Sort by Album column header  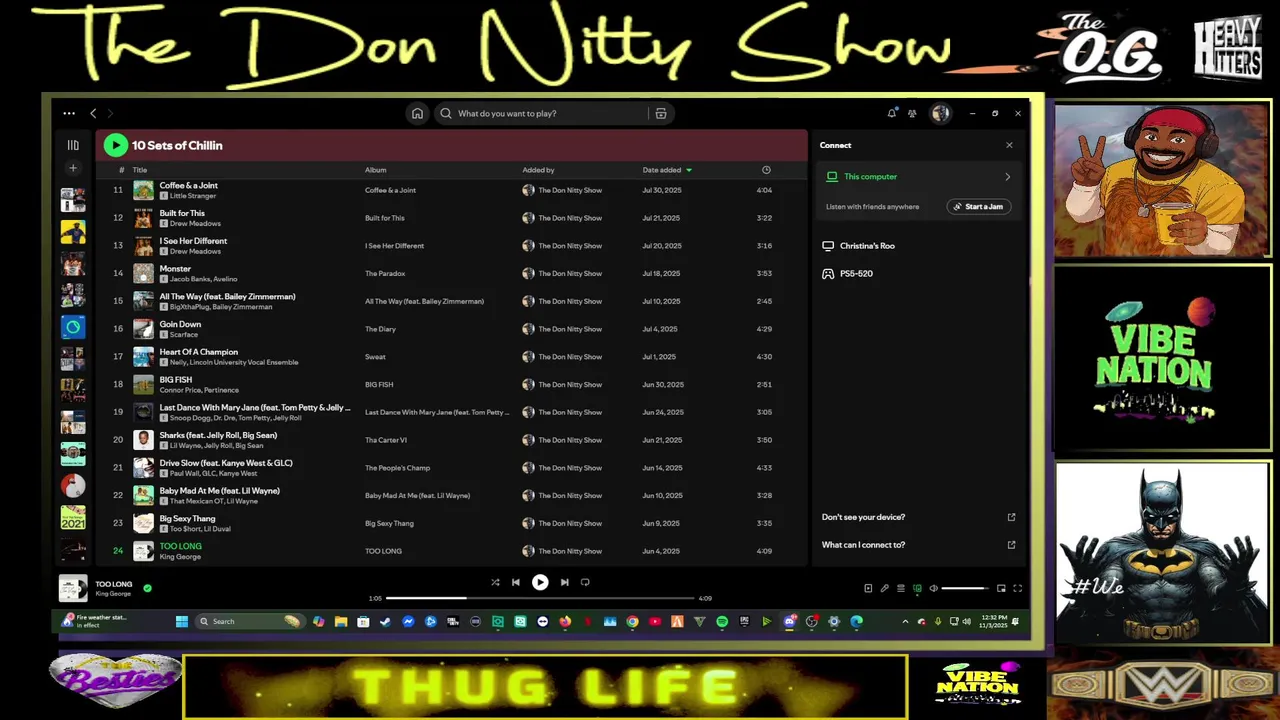tap(375, 170)
